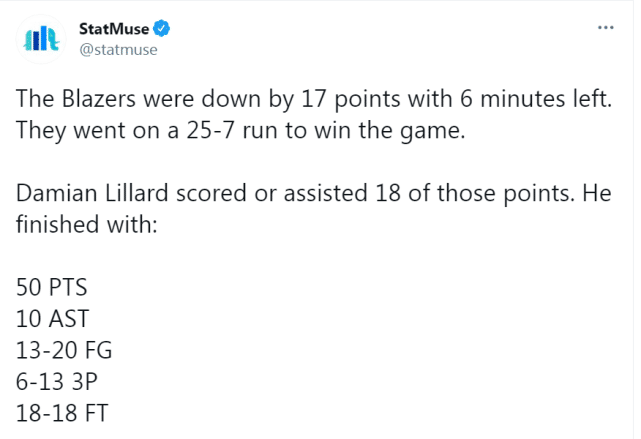Click the @statmuse handle
Screen dimensions: 641x439
118,49
